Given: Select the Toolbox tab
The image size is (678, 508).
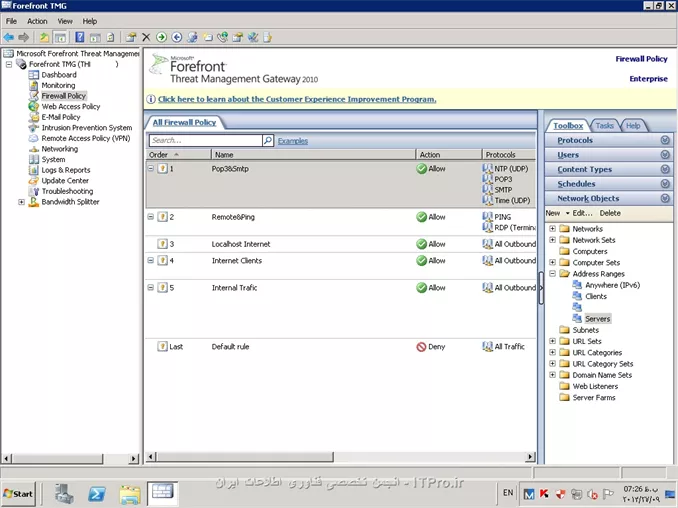Looking at the screenshot, I should (568, 126).
